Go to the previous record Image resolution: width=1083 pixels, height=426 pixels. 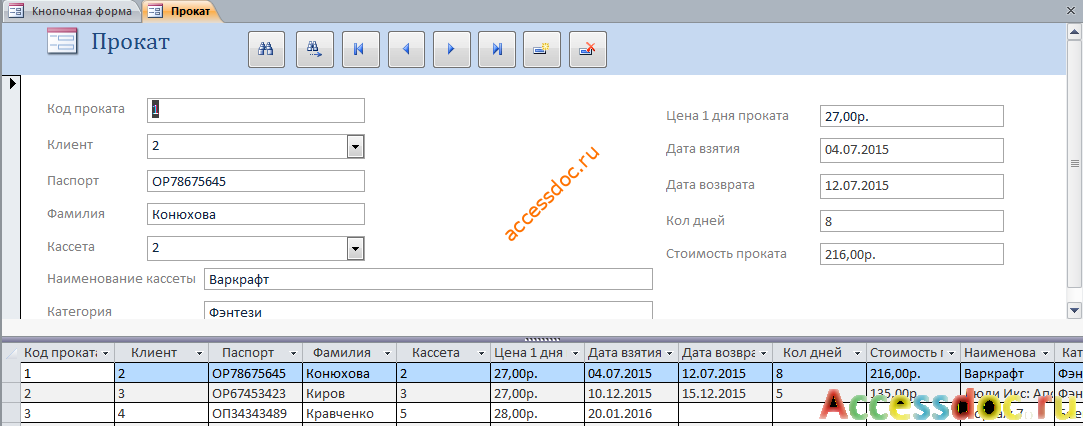click(x=406, y=49)
